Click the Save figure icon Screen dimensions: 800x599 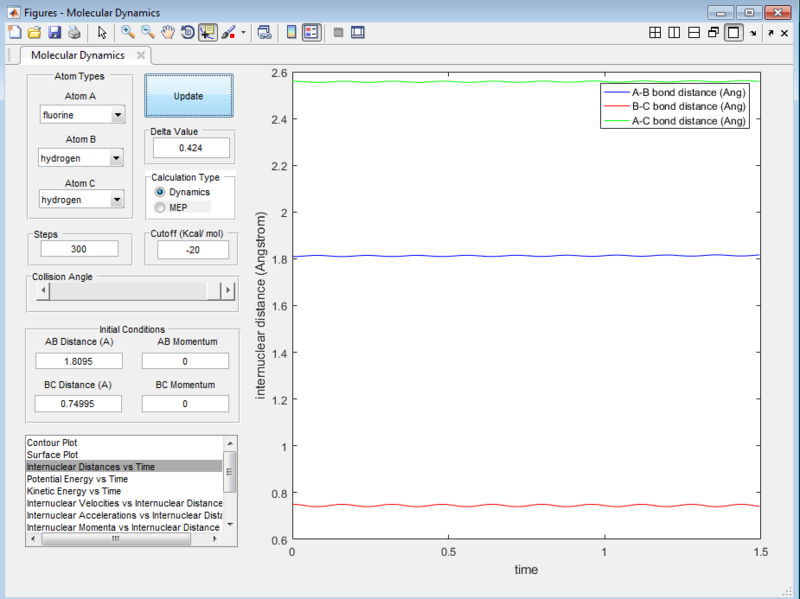[x=55, y=32]
